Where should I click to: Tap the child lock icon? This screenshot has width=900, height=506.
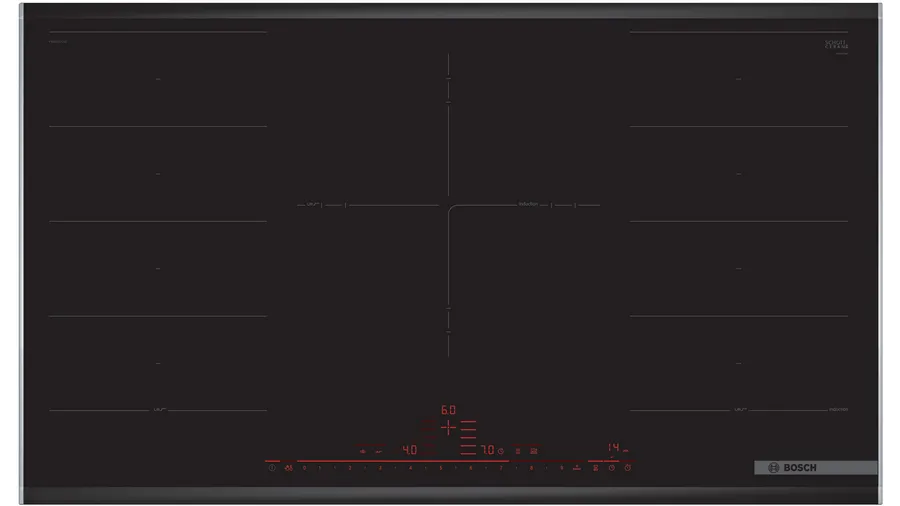[288, 467]
